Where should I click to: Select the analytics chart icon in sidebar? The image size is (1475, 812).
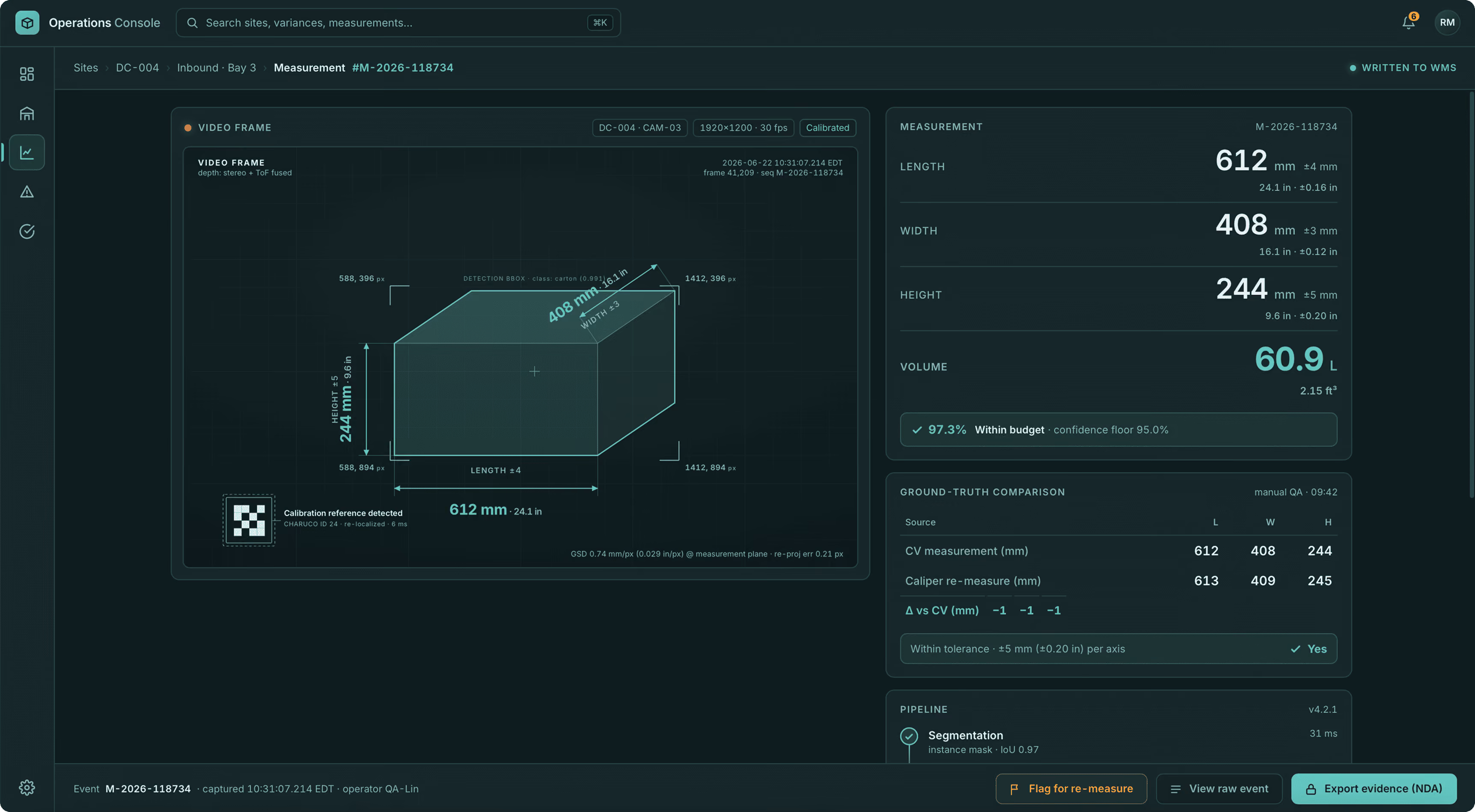(27, 152)
